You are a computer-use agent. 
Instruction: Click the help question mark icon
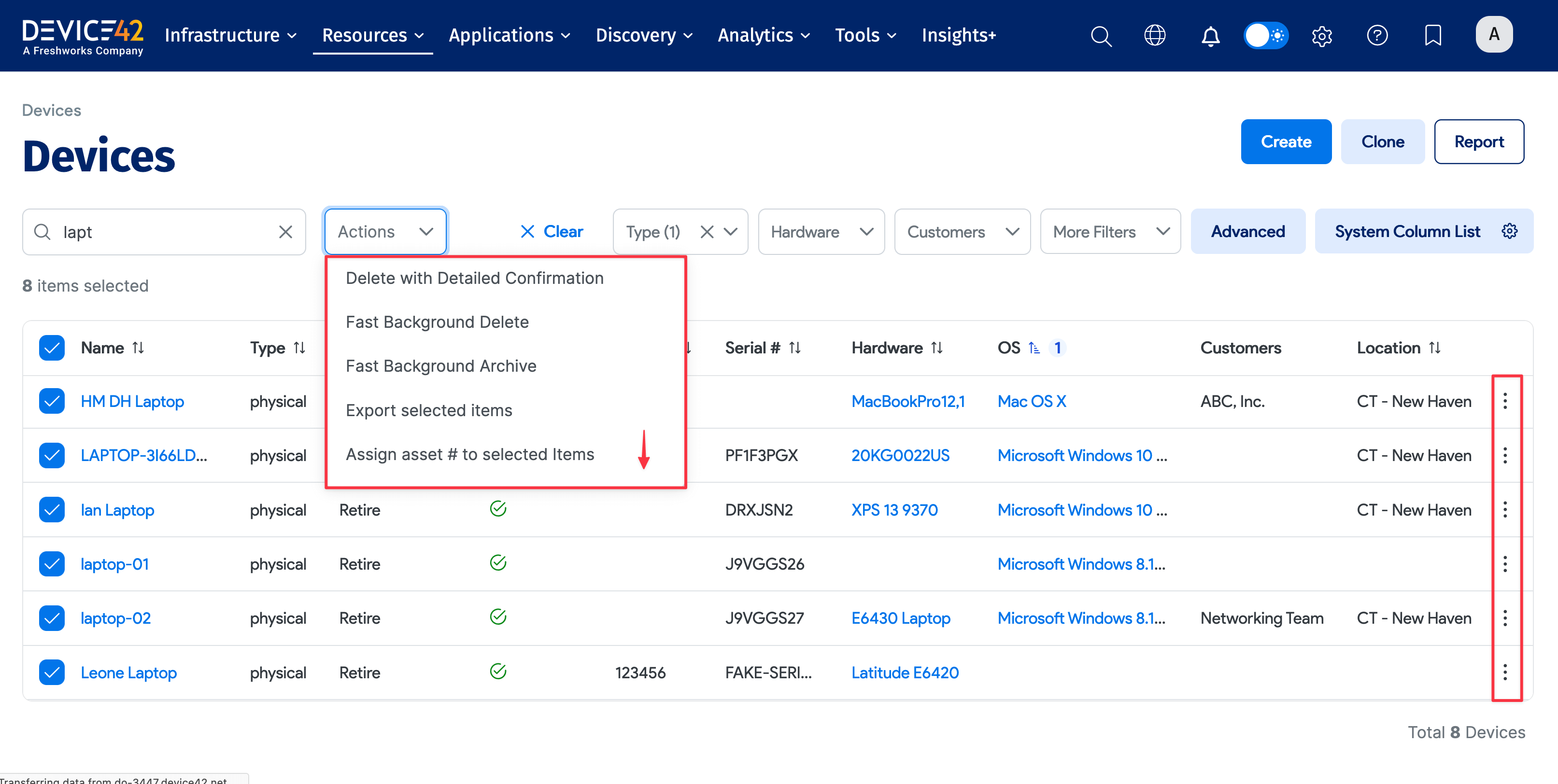click(x=1377, y=36)
